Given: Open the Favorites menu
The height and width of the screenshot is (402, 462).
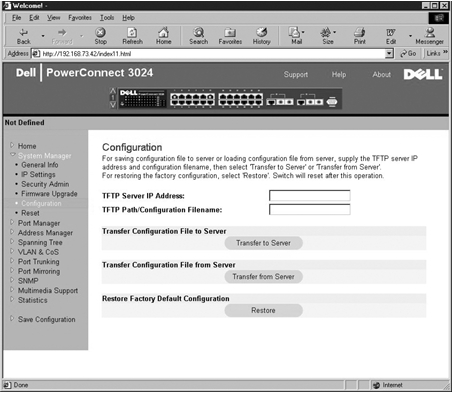Looking at the screenshot, I should point(80,18).
